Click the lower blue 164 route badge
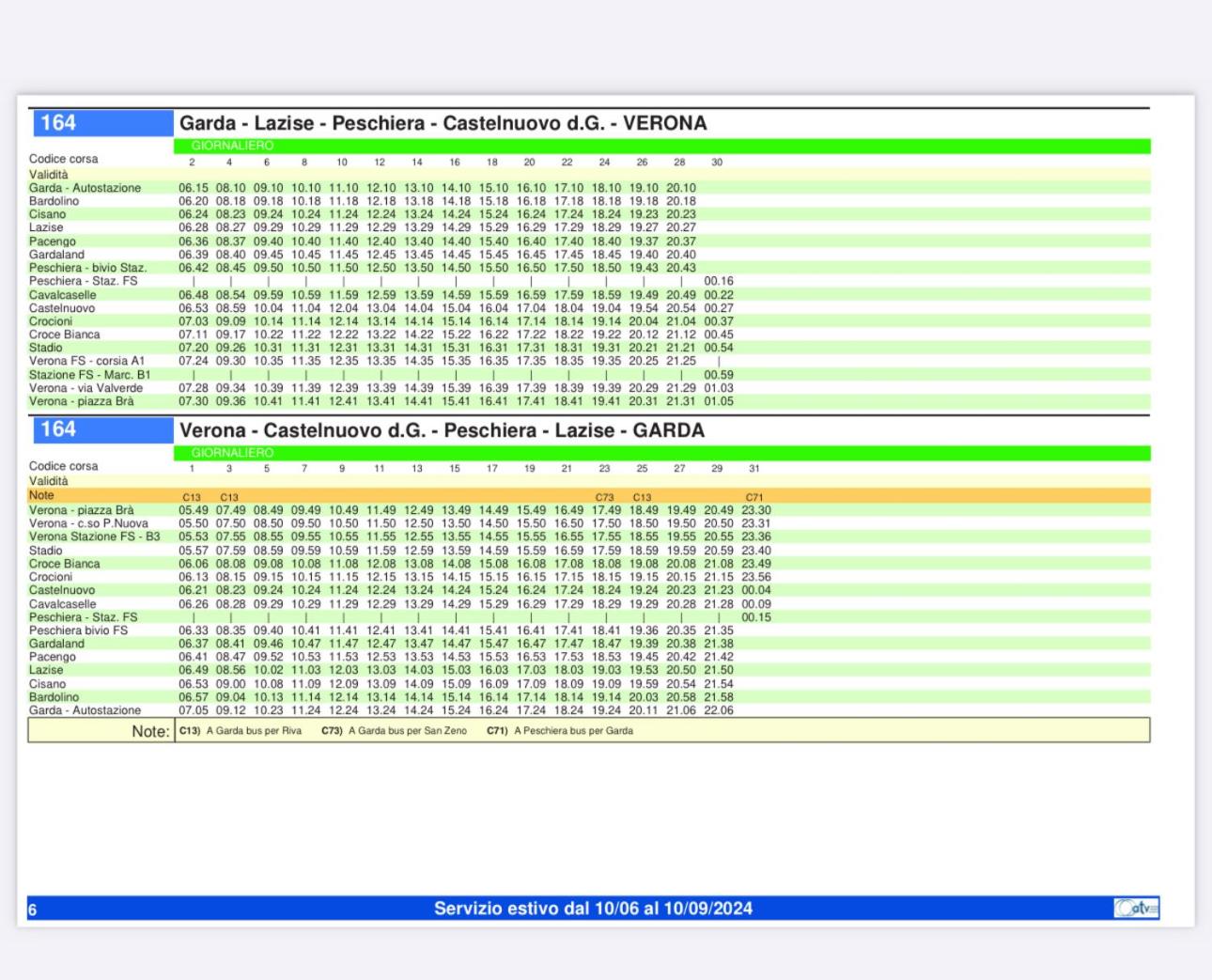The width and height of the screenshot is (1212, 980). pyautogui.click(x=101, y=429)
